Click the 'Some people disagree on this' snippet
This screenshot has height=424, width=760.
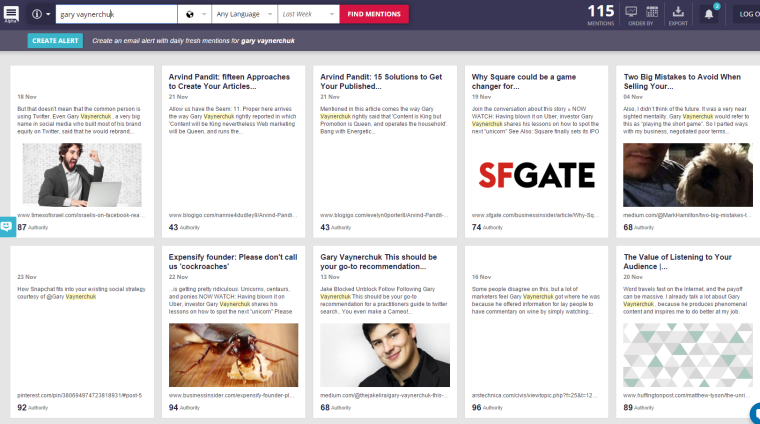(536, 300)
